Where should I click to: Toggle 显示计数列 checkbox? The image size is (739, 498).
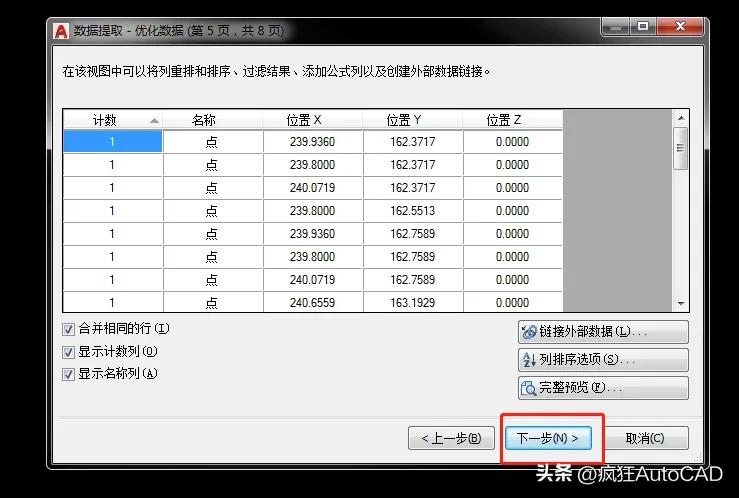pyautogui.click(x=68, y=351)
